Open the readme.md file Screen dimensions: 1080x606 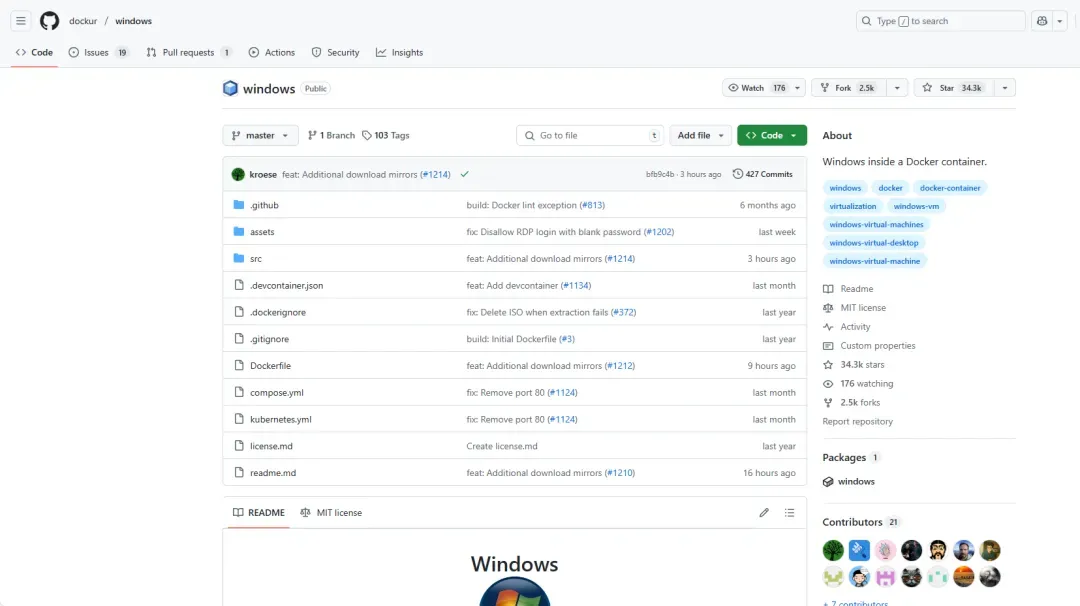coord(273,473)
